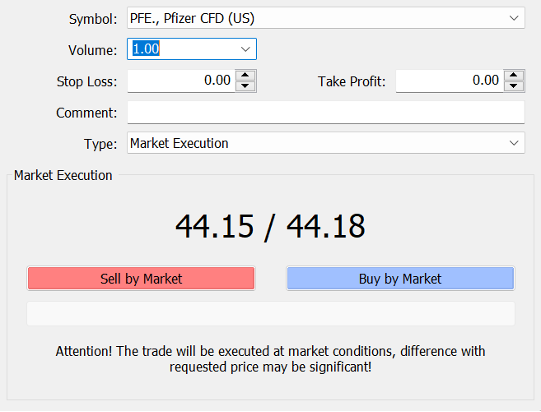This screenshot has width=541, height=412.
Task: Select the PFE Pfizer CFD symbol box
Action: 326,18
